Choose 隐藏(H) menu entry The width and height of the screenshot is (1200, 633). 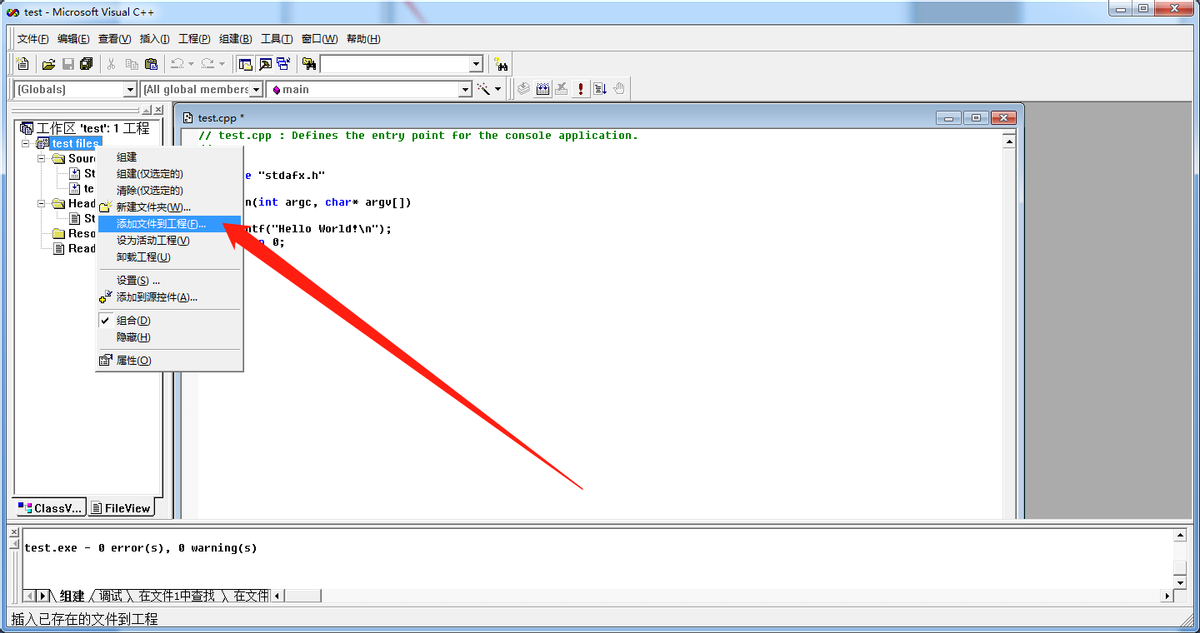tap(169, 337)
